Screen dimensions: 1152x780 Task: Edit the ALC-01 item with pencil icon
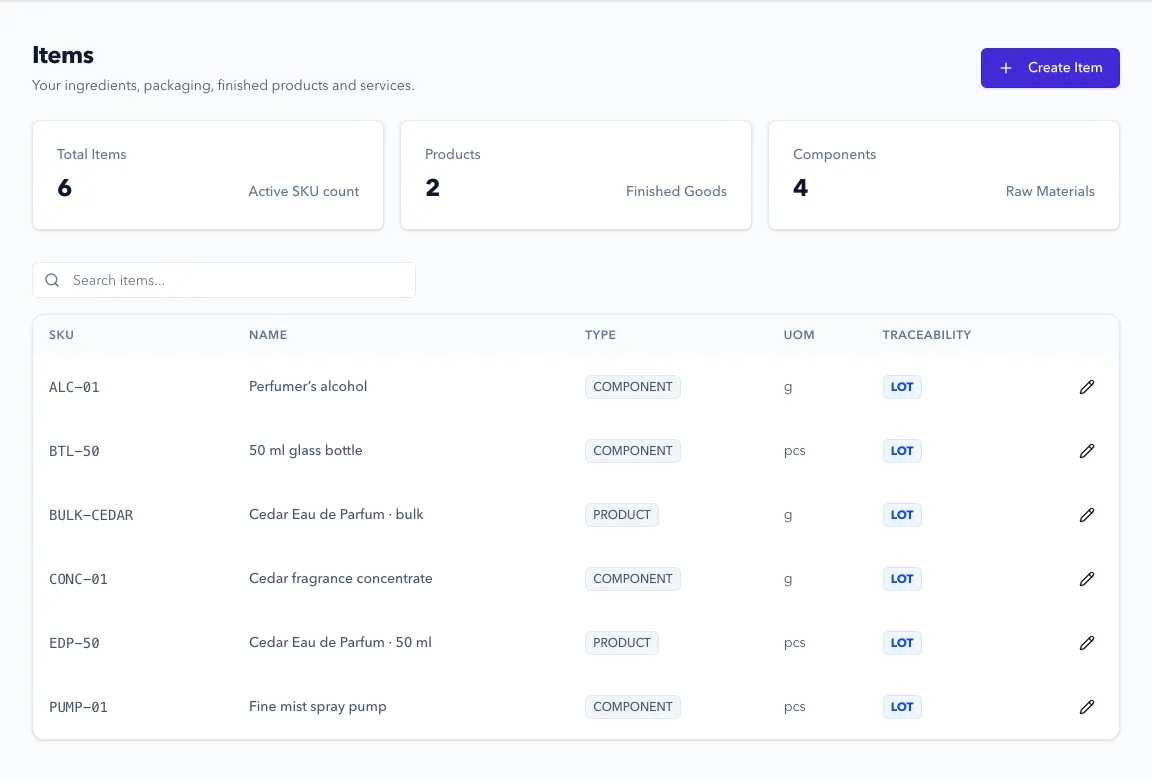click(x=1087, y=387)
